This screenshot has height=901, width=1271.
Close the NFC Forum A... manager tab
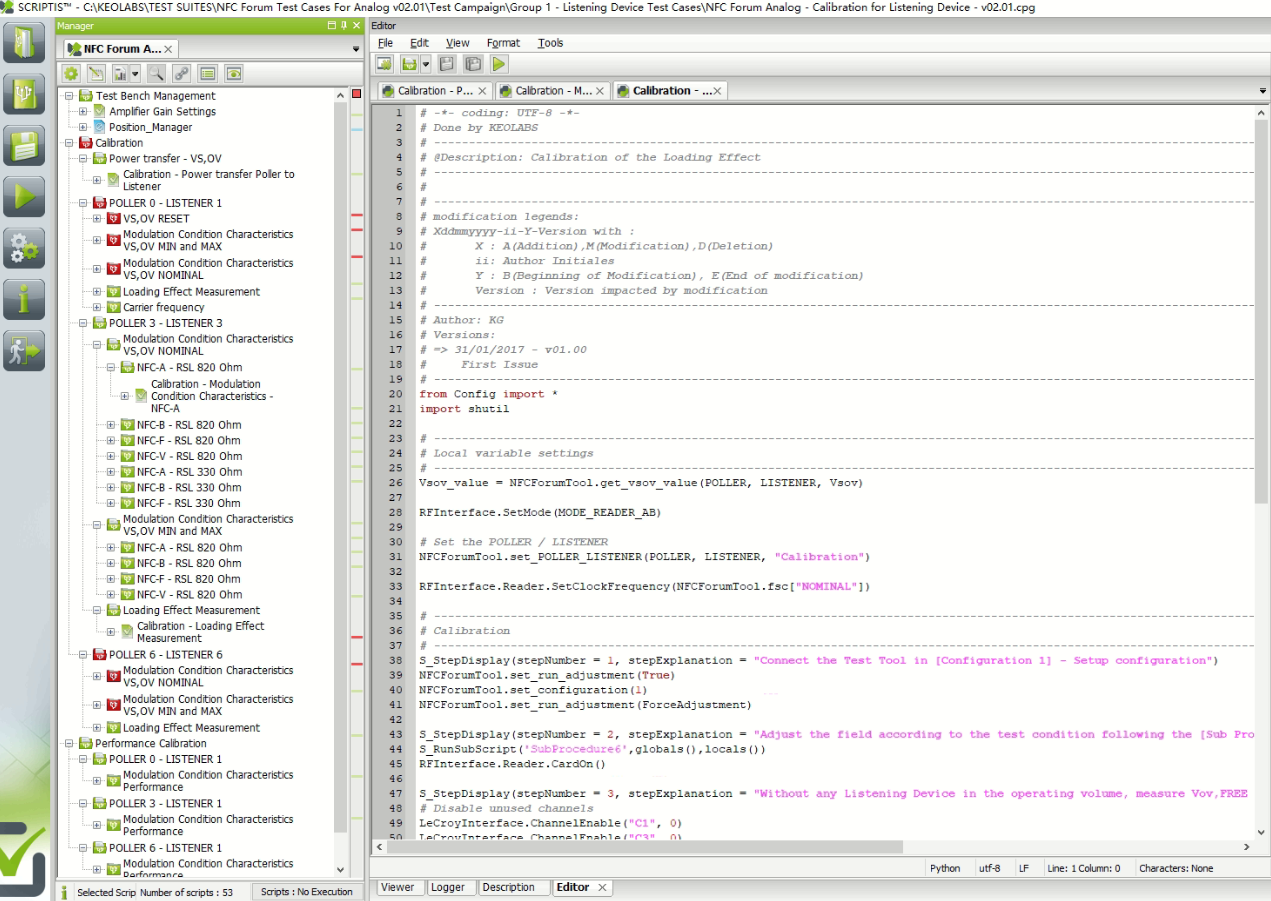(x=168, y=49)
